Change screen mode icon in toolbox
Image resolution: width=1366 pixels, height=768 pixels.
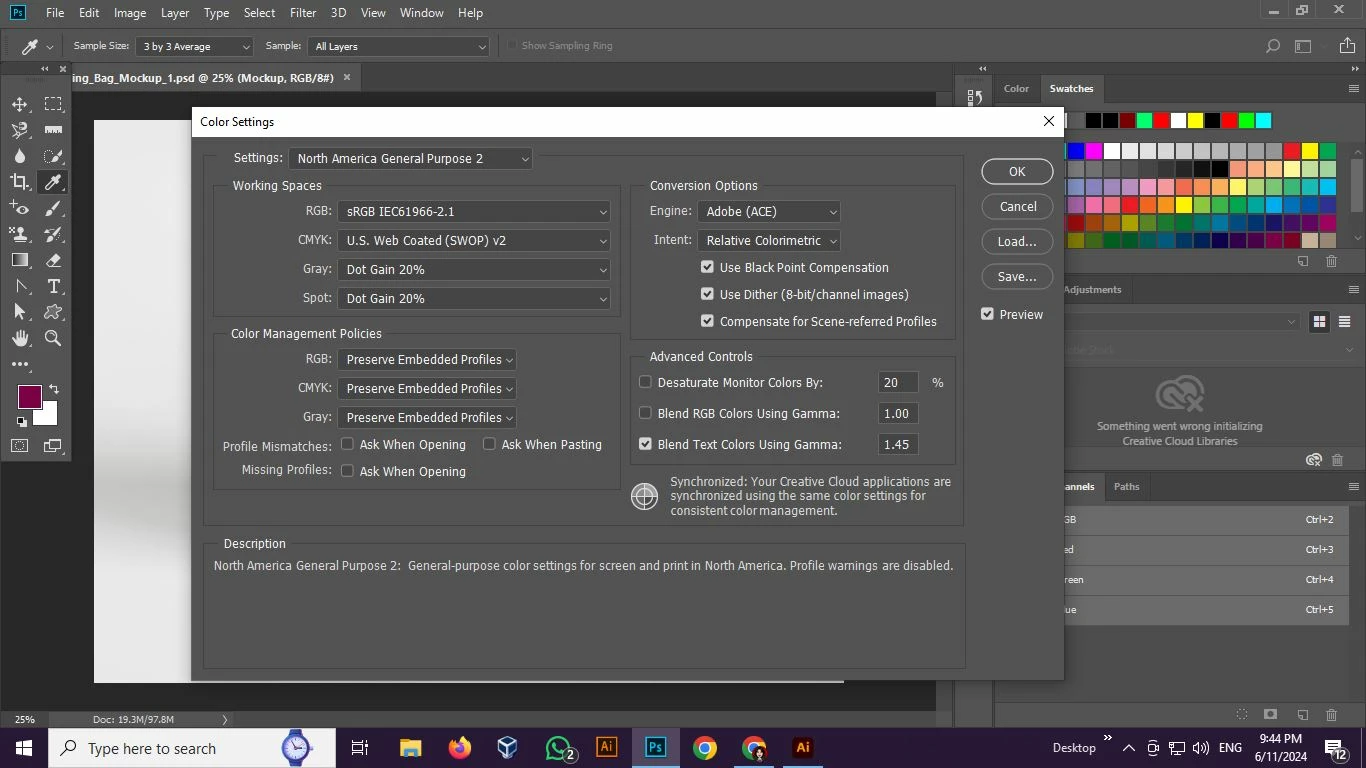[53, 446]
